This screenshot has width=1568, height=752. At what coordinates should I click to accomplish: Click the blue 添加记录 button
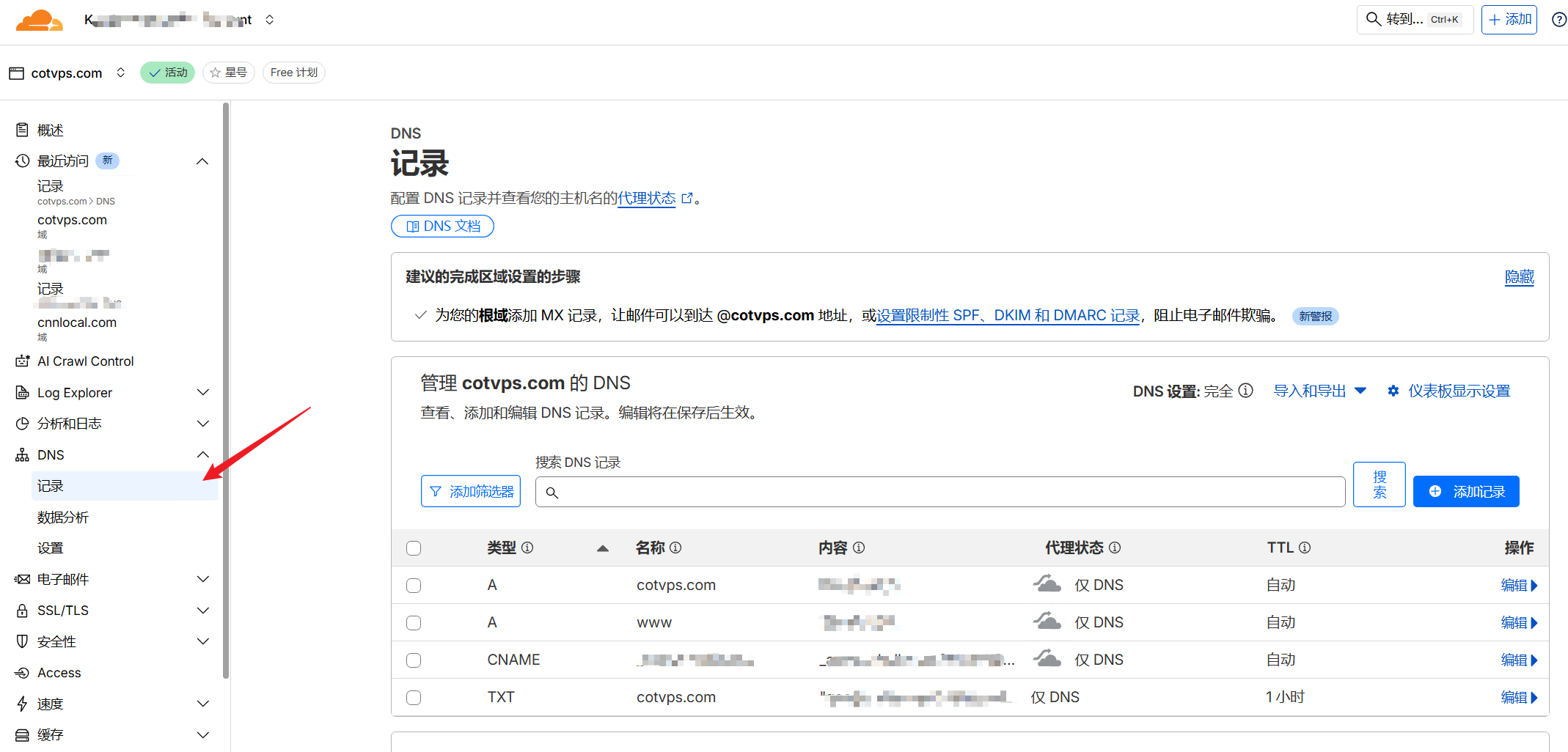(x=1465, y=492)
